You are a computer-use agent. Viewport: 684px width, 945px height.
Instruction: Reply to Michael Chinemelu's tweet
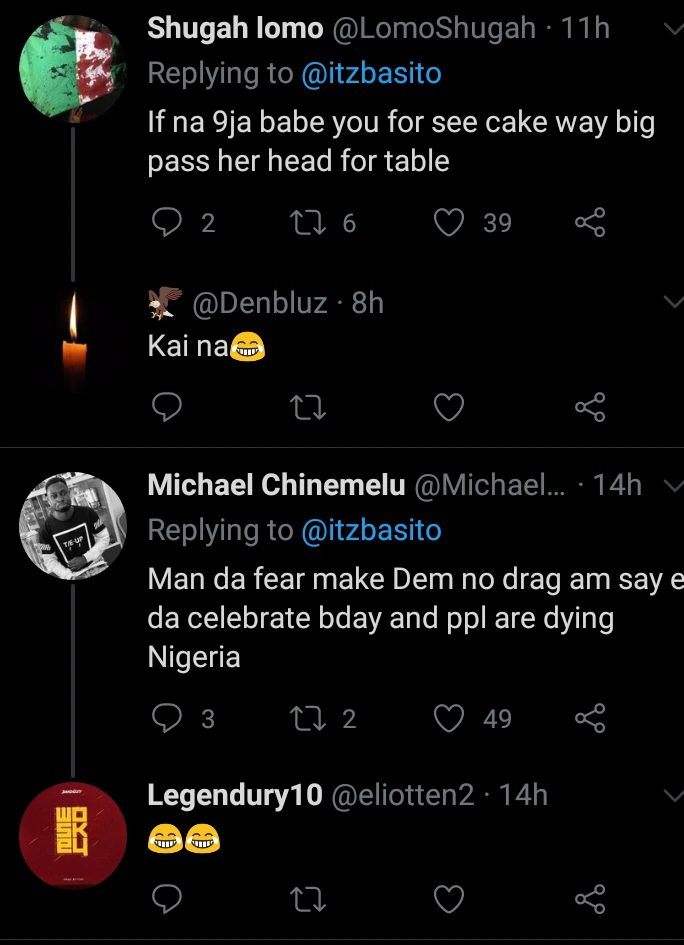pyautogui.click(x=166, y=719)
